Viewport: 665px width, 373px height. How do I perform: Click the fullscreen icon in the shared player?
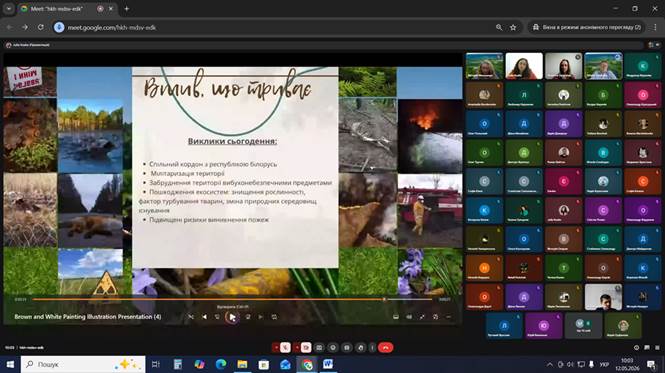(x=422, y=317)
